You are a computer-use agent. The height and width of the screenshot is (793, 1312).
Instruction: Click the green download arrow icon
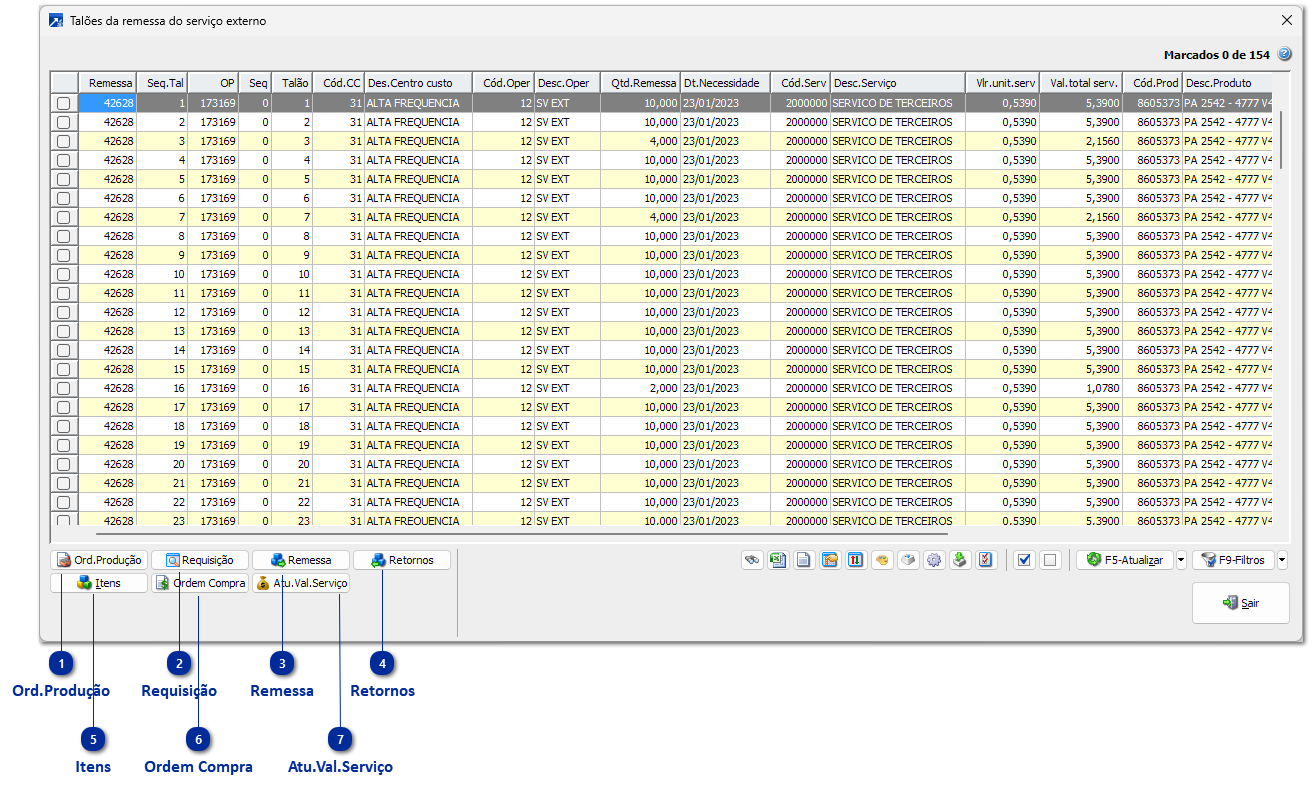960,560
